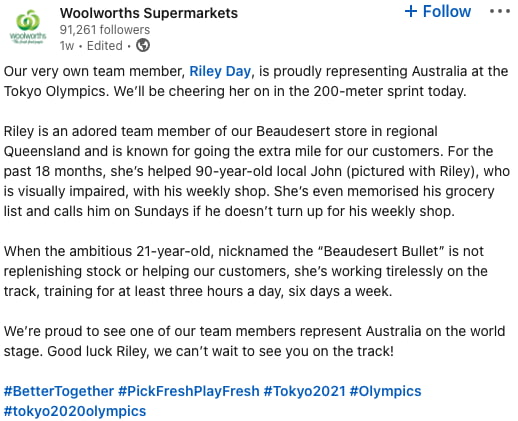The image size is (518, 421).
Task: Click the Beaudesert Bullet paragraph
Action: [246, 271]
